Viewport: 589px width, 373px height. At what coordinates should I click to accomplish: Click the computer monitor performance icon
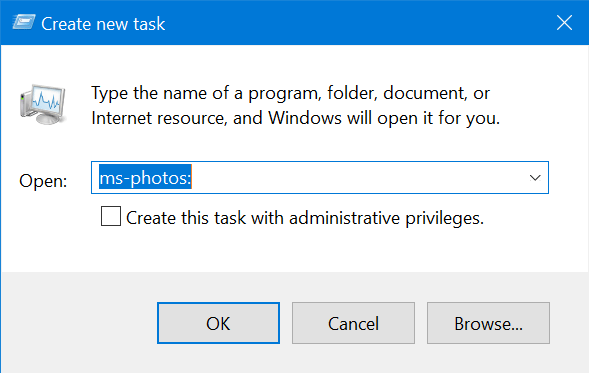pos(43,104)
